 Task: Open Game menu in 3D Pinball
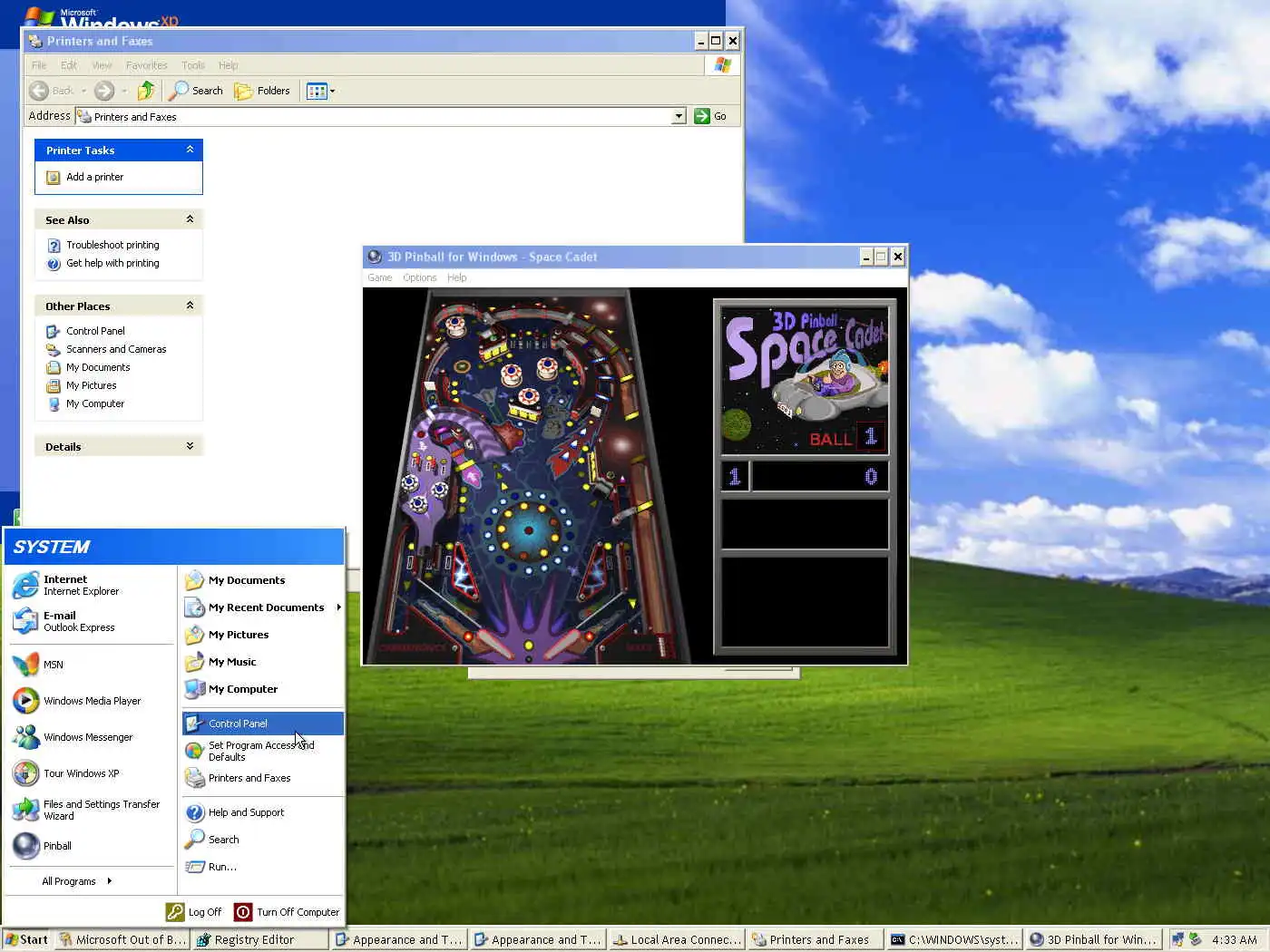point(380,277)
